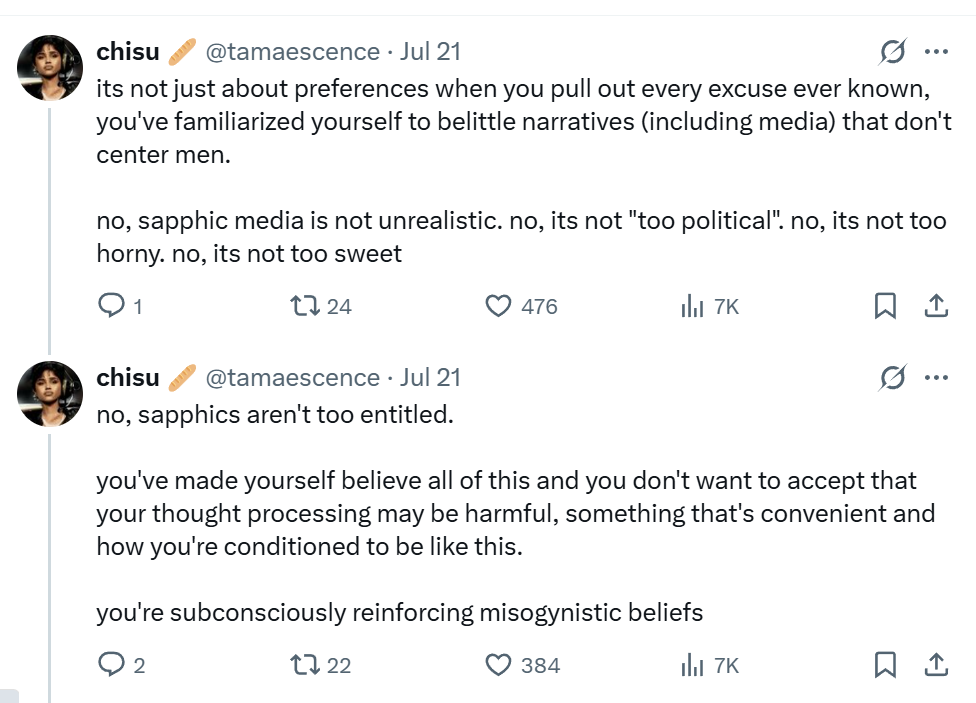Like the second tweet with 384 likes
The image size is (976, 703).
tap(498, 664)
